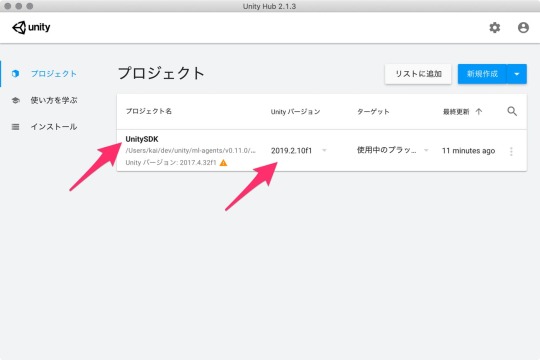Open Unity version dropdown 2019.2.10f1
540x360 pixels.
299,151
